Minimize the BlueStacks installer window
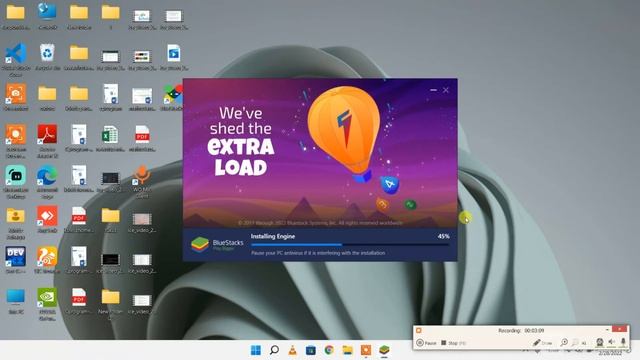 (x=433, y=90)
